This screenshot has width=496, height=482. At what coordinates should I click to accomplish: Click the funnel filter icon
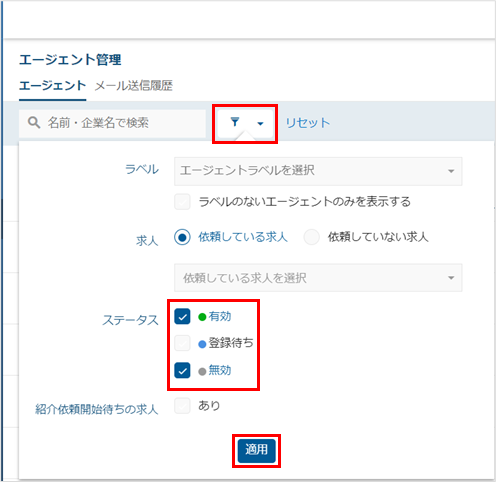pos(235,122)
